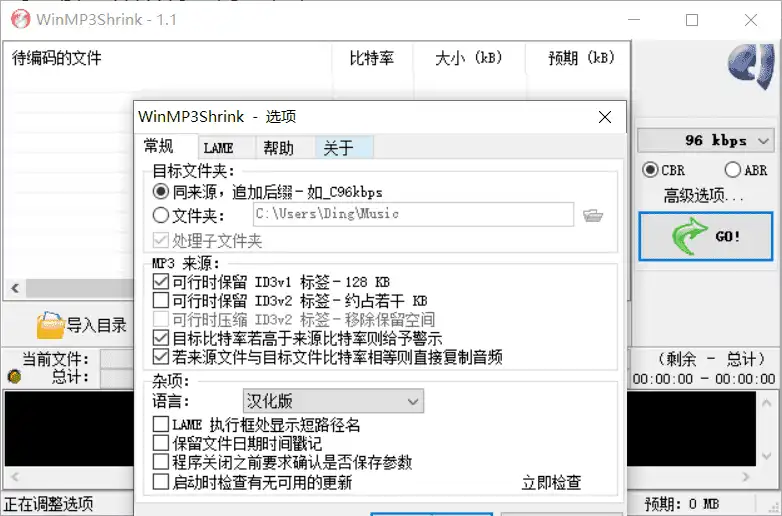Click the 预期 (kB) column header
Viewport: 782px width, 516px height.
click(x=578, y=58)
